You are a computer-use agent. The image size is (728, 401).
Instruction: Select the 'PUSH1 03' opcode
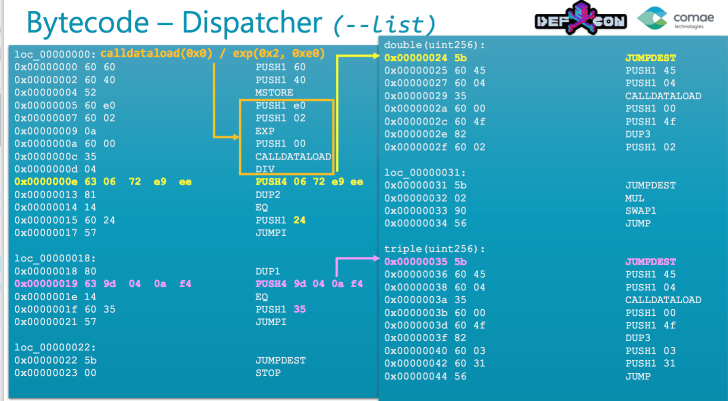pyautogui.click(x=650, y=351)
